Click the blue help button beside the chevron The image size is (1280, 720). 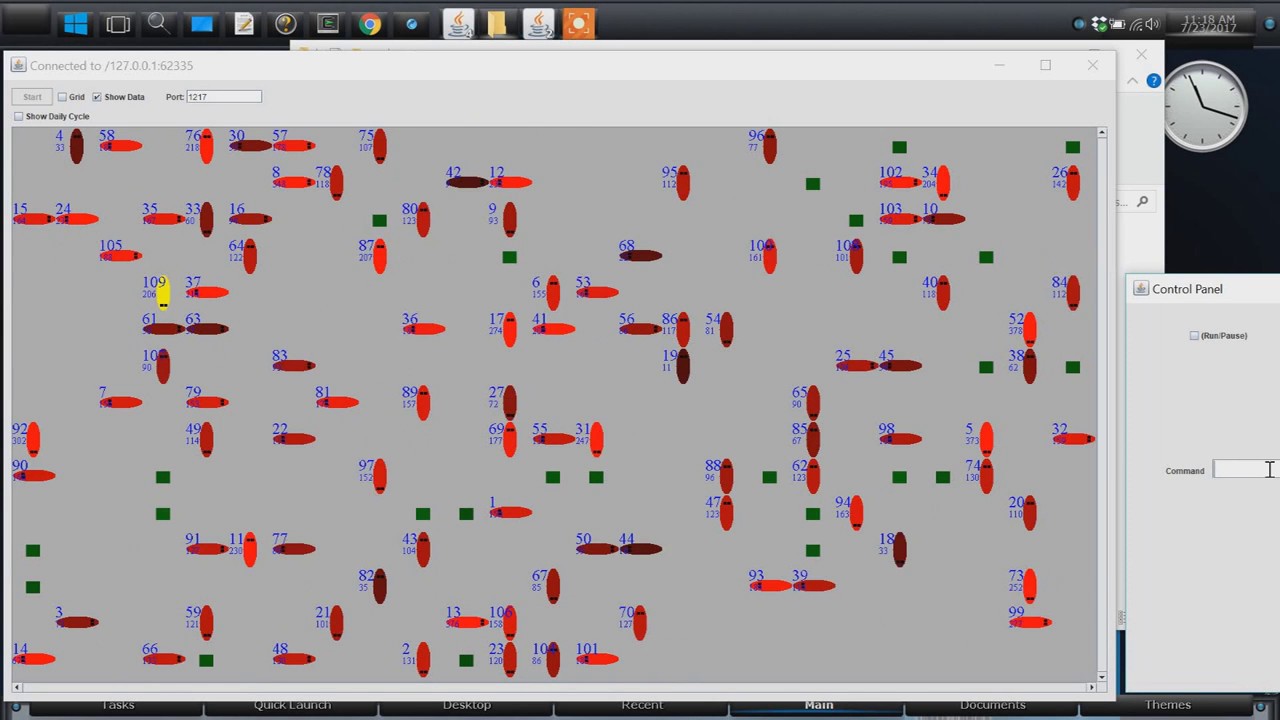pyautogui.click(x=1154, y=81)
